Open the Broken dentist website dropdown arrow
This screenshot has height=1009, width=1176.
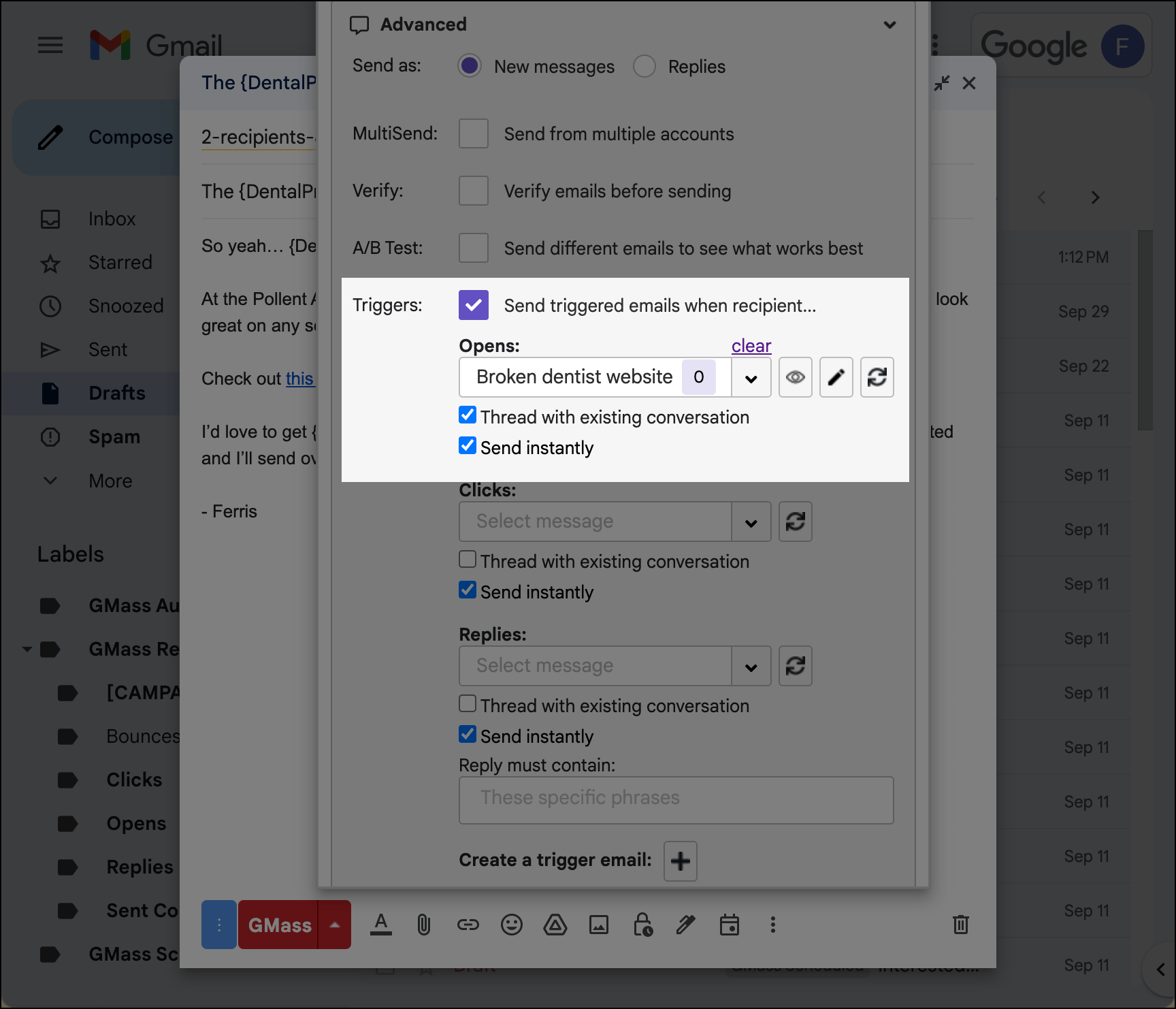coord(751,378)
